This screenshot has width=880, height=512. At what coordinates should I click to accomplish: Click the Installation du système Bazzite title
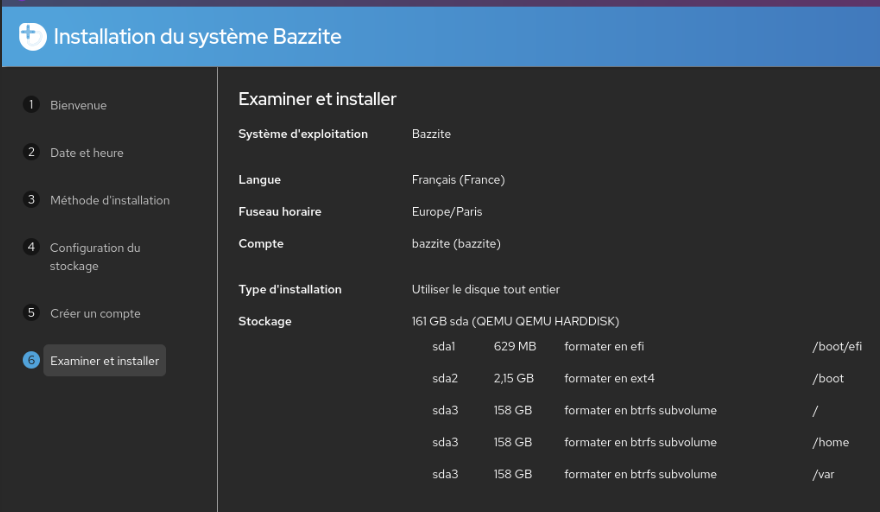[197, 37]
